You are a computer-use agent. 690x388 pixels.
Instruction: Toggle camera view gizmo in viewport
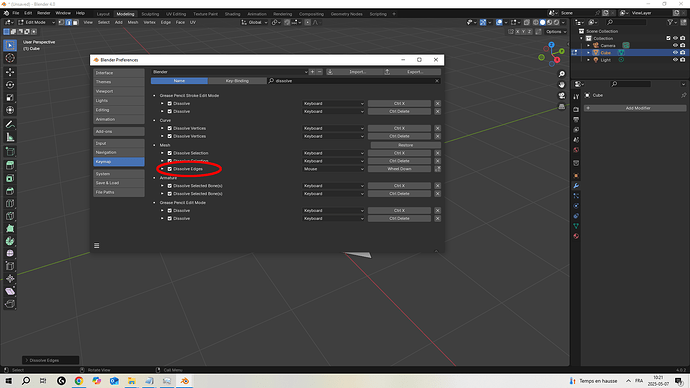tap(562, 95)
